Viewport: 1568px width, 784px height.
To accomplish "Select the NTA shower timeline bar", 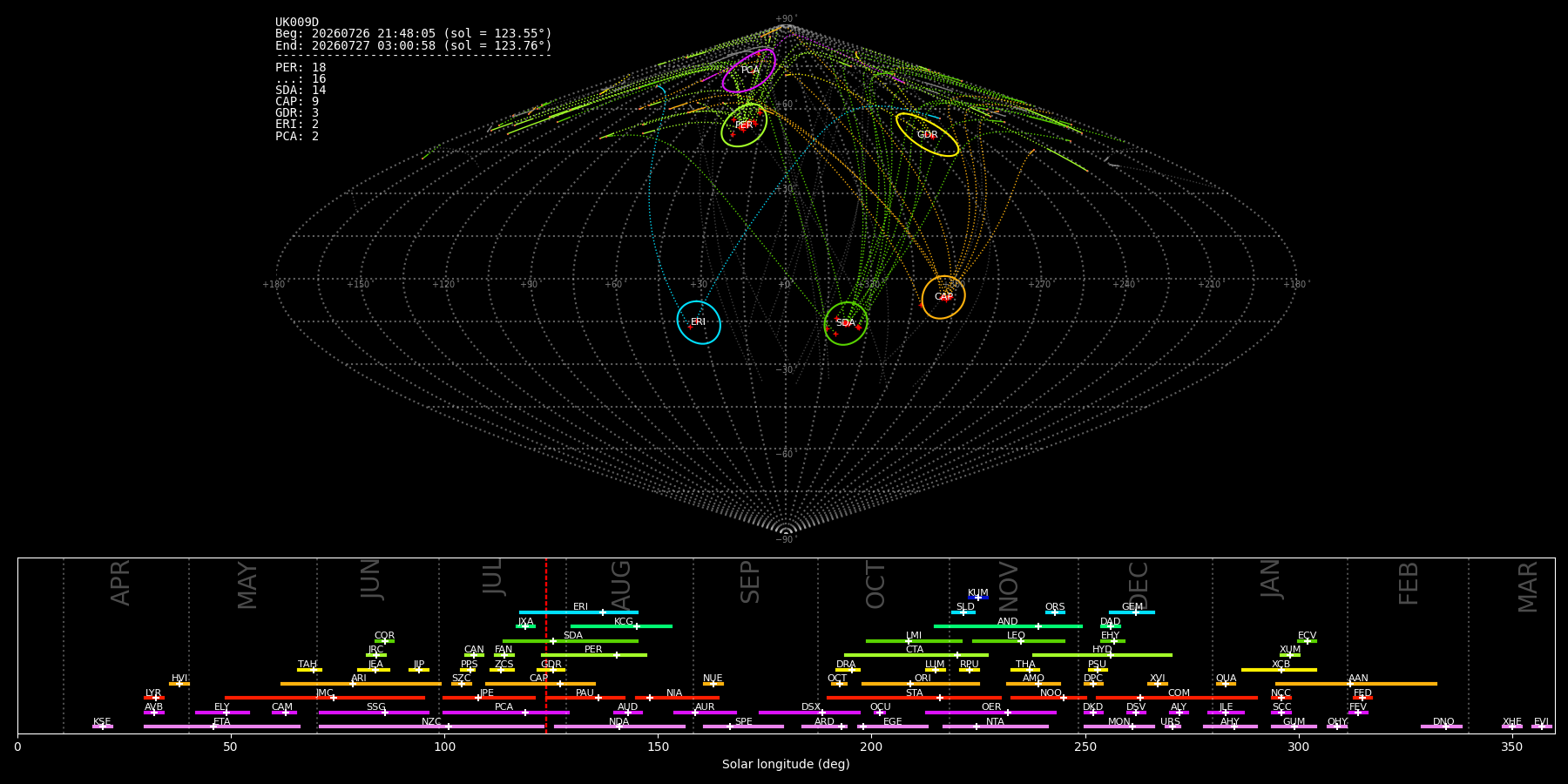I will pos(995,727).
